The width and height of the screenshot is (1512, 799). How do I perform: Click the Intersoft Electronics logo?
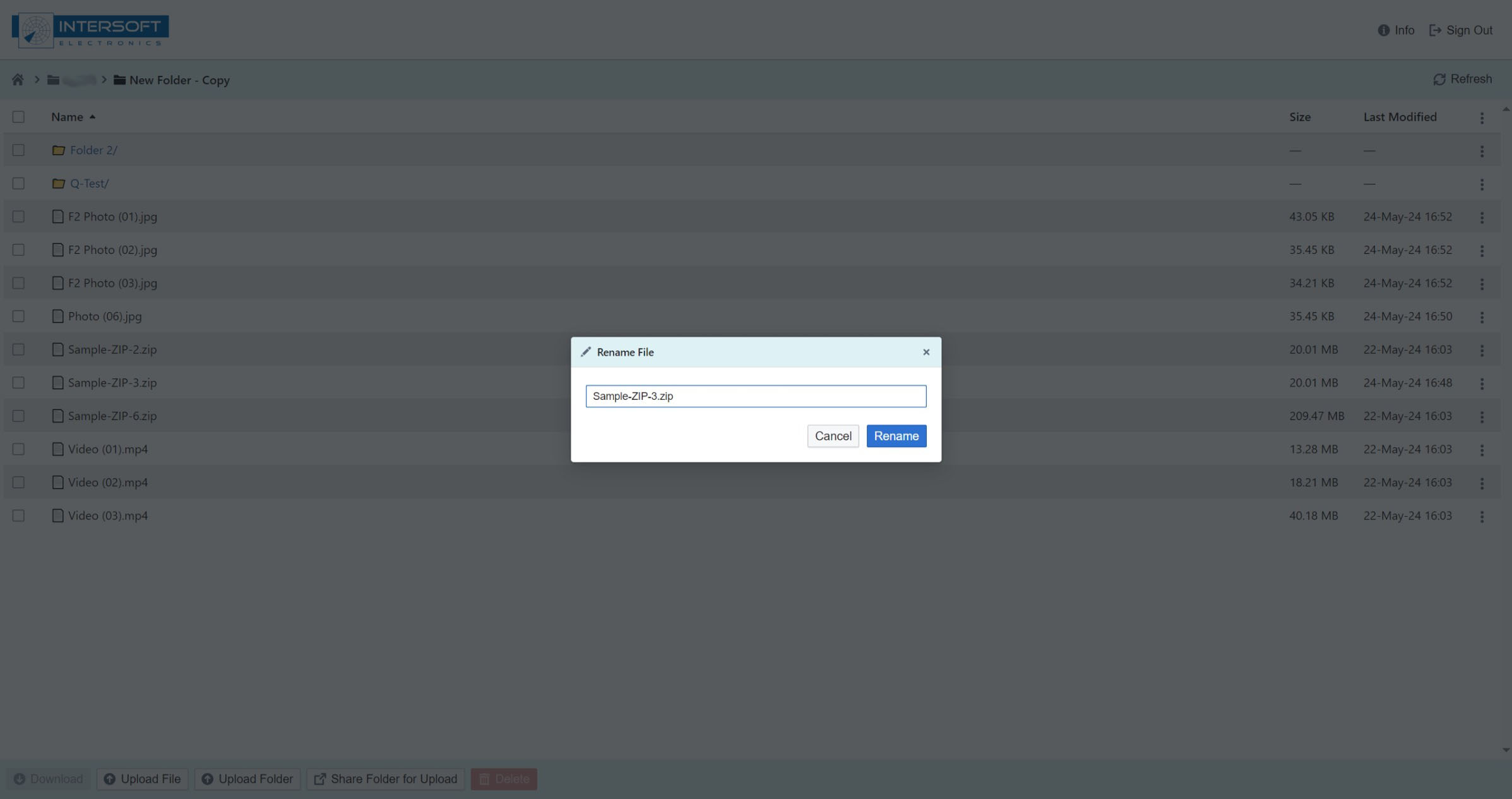tap(90, 30)
